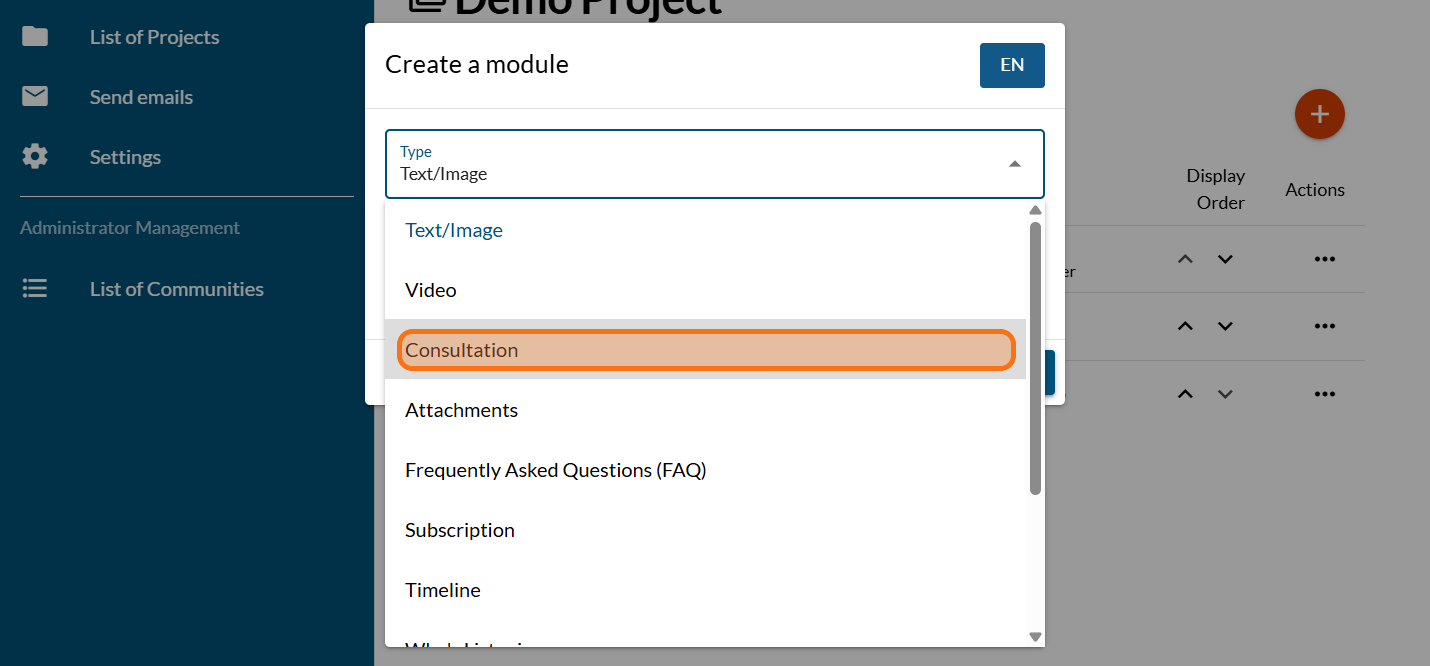
Task: Collapse the Type dropdown arrow
Action: click(1015, 164)
